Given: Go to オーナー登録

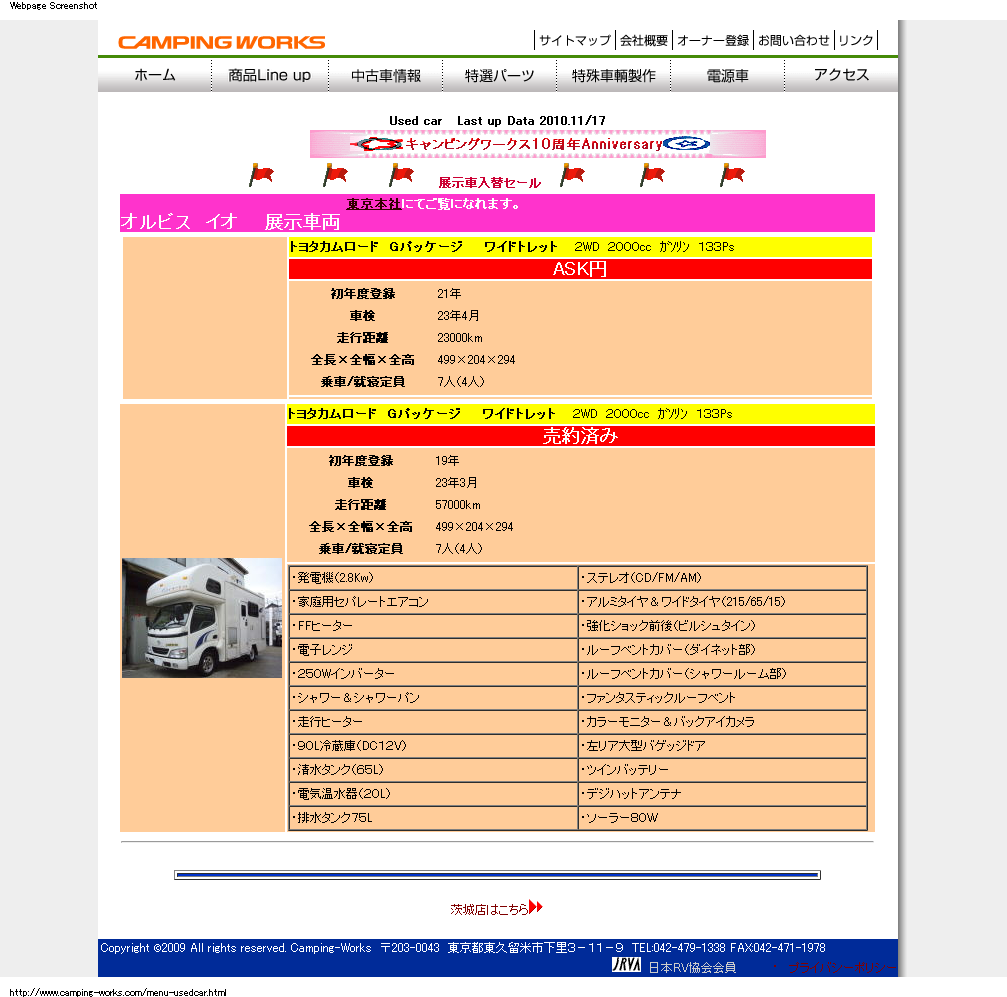Looking at the screenshot, I should click(713, 40).
